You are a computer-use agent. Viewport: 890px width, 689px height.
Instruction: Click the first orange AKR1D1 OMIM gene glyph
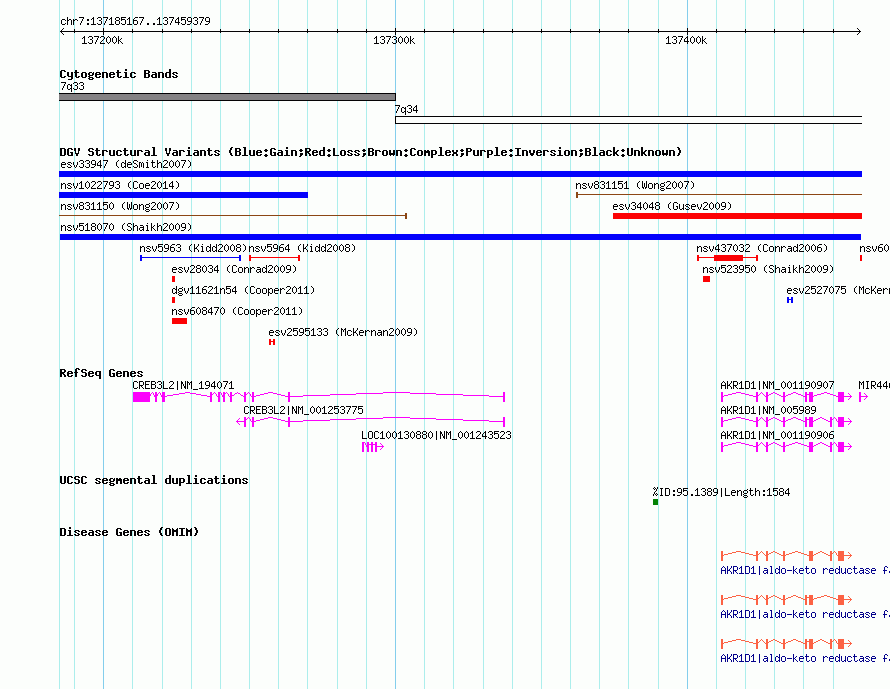click(786, 556)
